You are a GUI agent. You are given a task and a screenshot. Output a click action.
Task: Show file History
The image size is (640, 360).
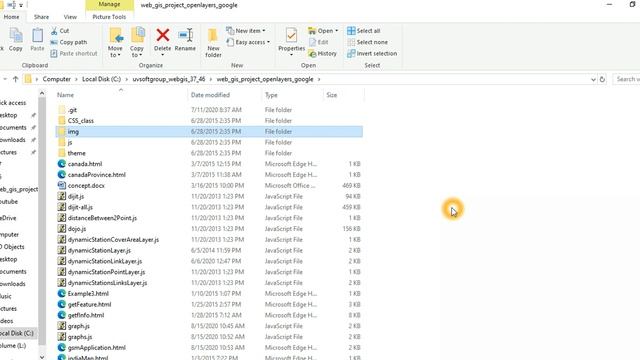pyautogui.click(x=322, y=53)
